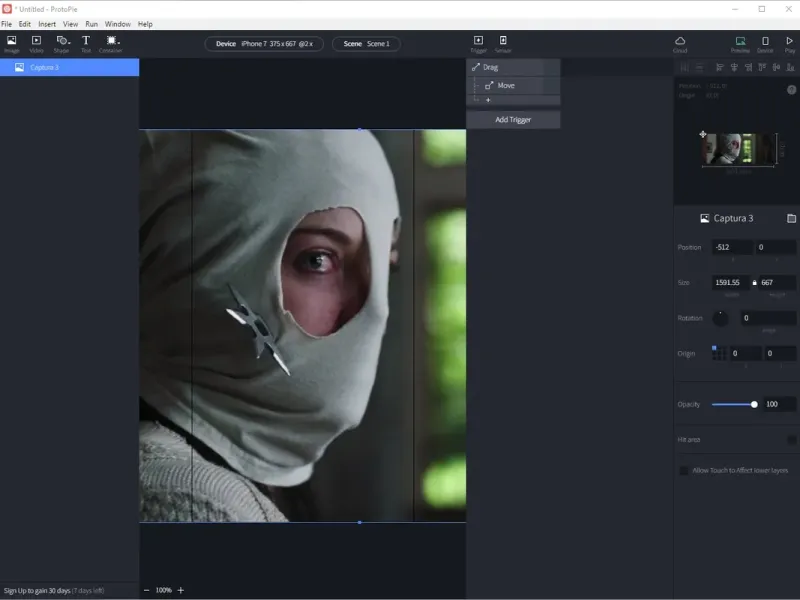The width and height of the screenshot is (800, 600).
Task: Click the Add Trigger button
Action: point(513,120)
